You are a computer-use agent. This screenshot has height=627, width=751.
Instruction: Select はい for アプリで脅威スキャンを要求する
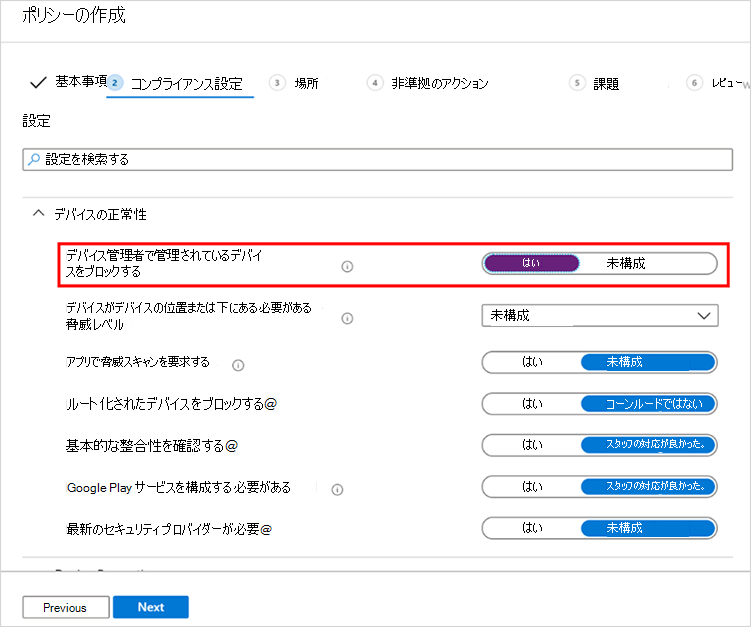[532, 362]
